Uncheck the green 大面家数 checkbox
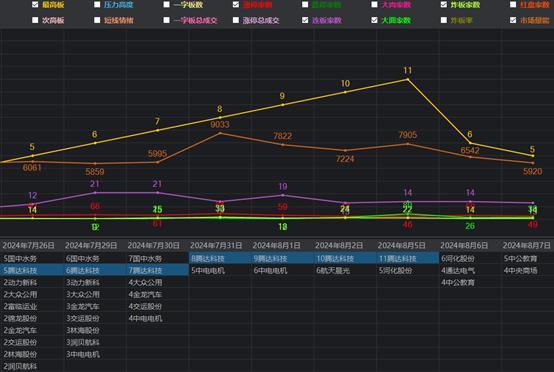Screen dimensions: 554x372 tap(374, 20)
